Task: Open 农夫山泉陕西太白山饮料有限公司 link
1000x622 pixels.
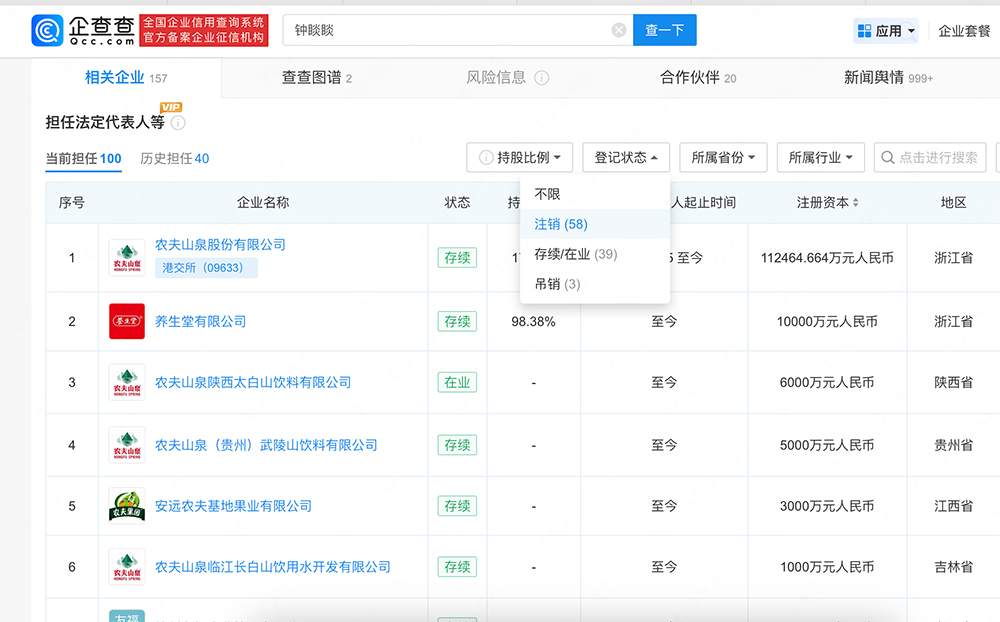Action: [253, 383]
